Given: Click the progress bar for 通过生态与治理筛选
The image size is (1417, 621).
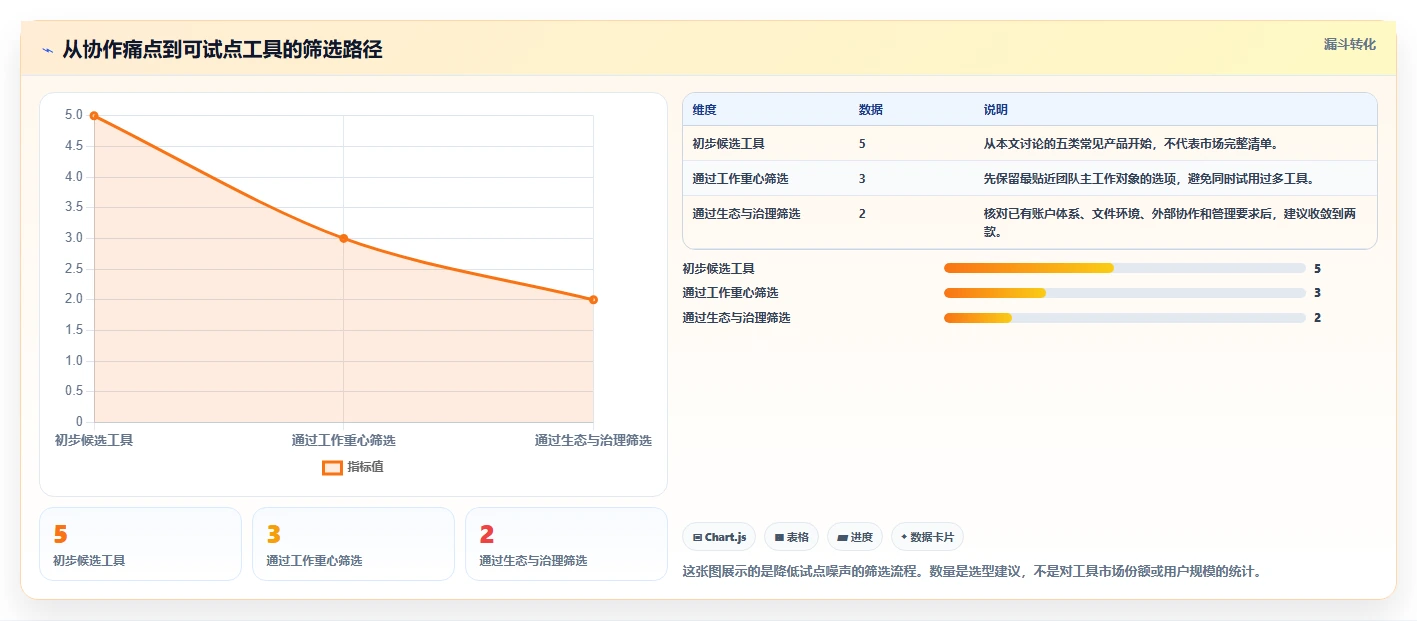Looking at the screenshot, I should pyautogui.click(x=1125, y=318).
